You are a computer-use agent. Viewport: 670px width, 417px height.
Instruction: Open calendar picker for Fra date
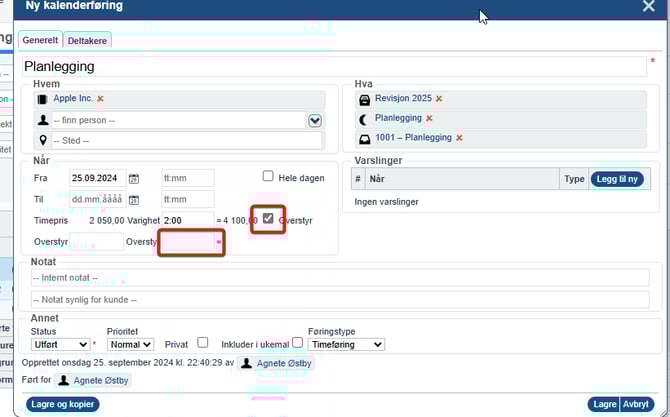[x=134, y=179]
